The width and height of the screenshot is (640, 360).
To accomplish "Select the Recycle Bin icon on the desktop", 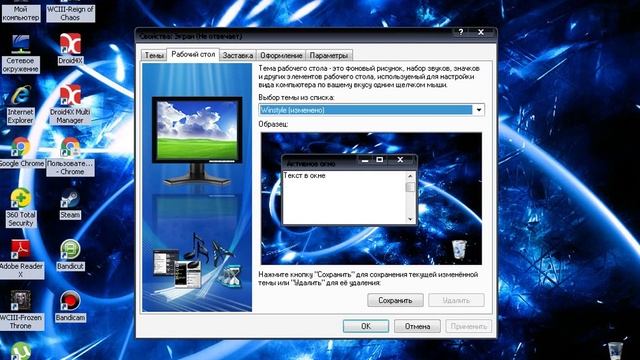I will [616, 351].
